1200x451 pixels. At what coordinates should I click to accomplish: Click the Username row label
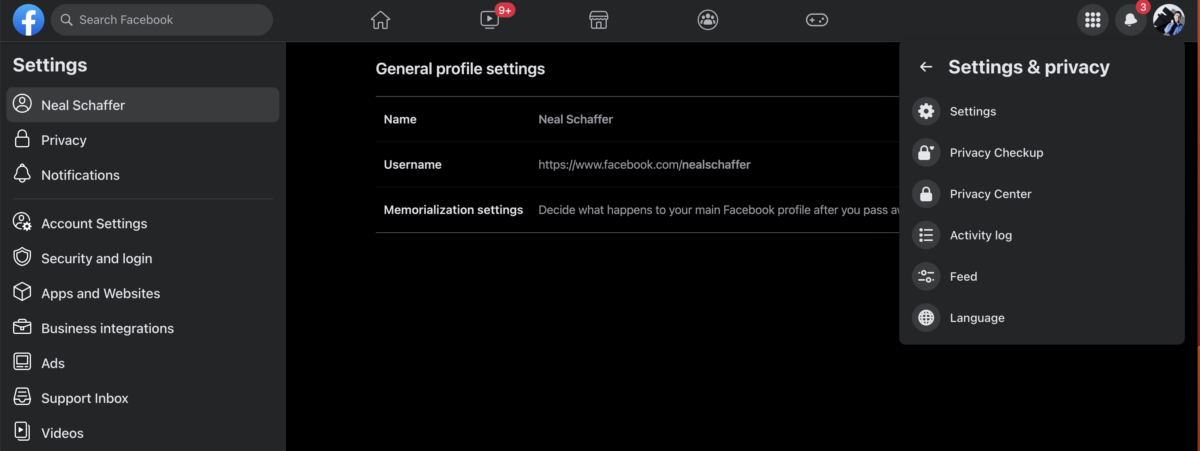click(x=412, y=165)
